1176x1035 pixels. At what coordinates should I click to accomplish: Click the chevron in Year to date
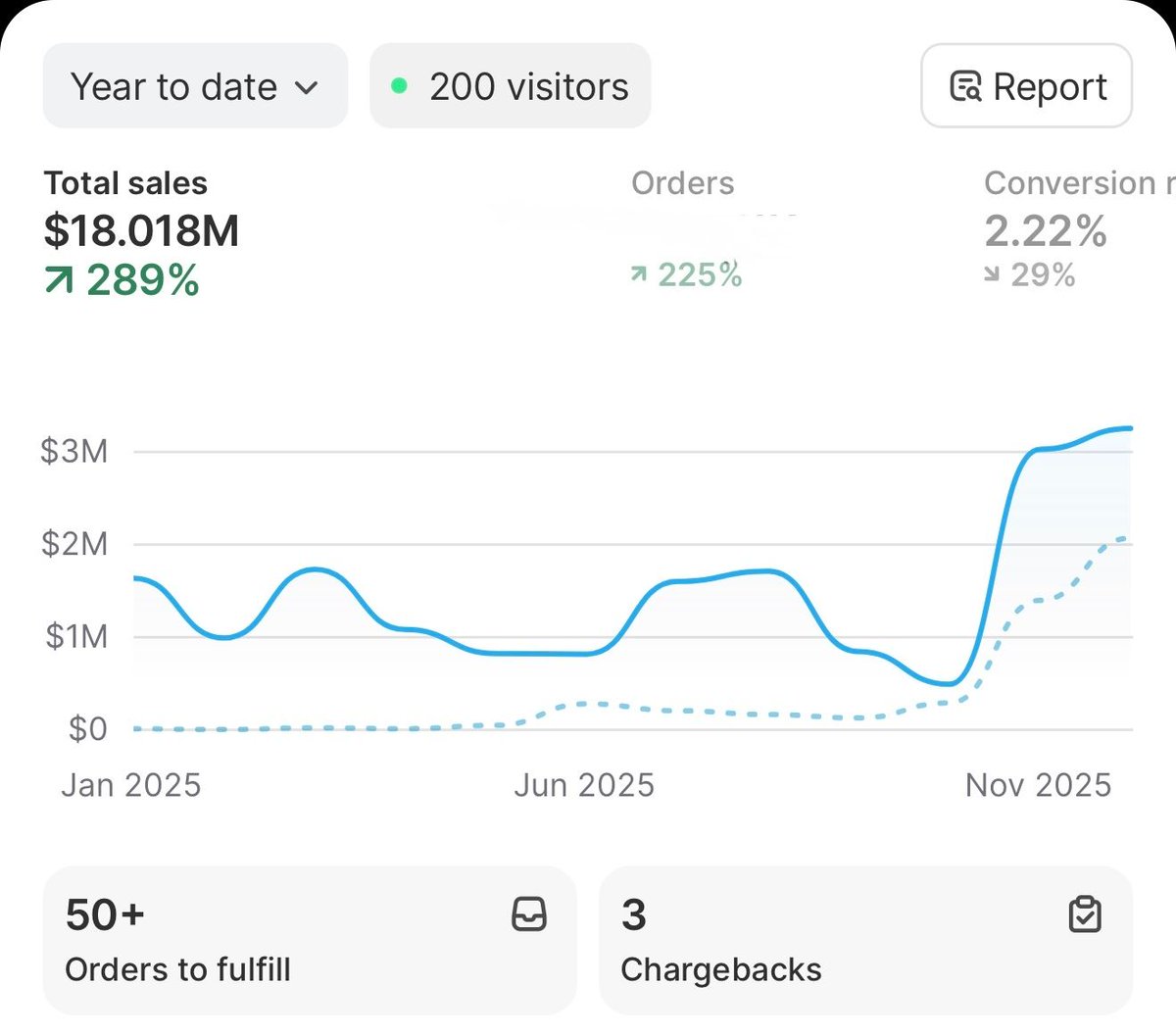307,88
